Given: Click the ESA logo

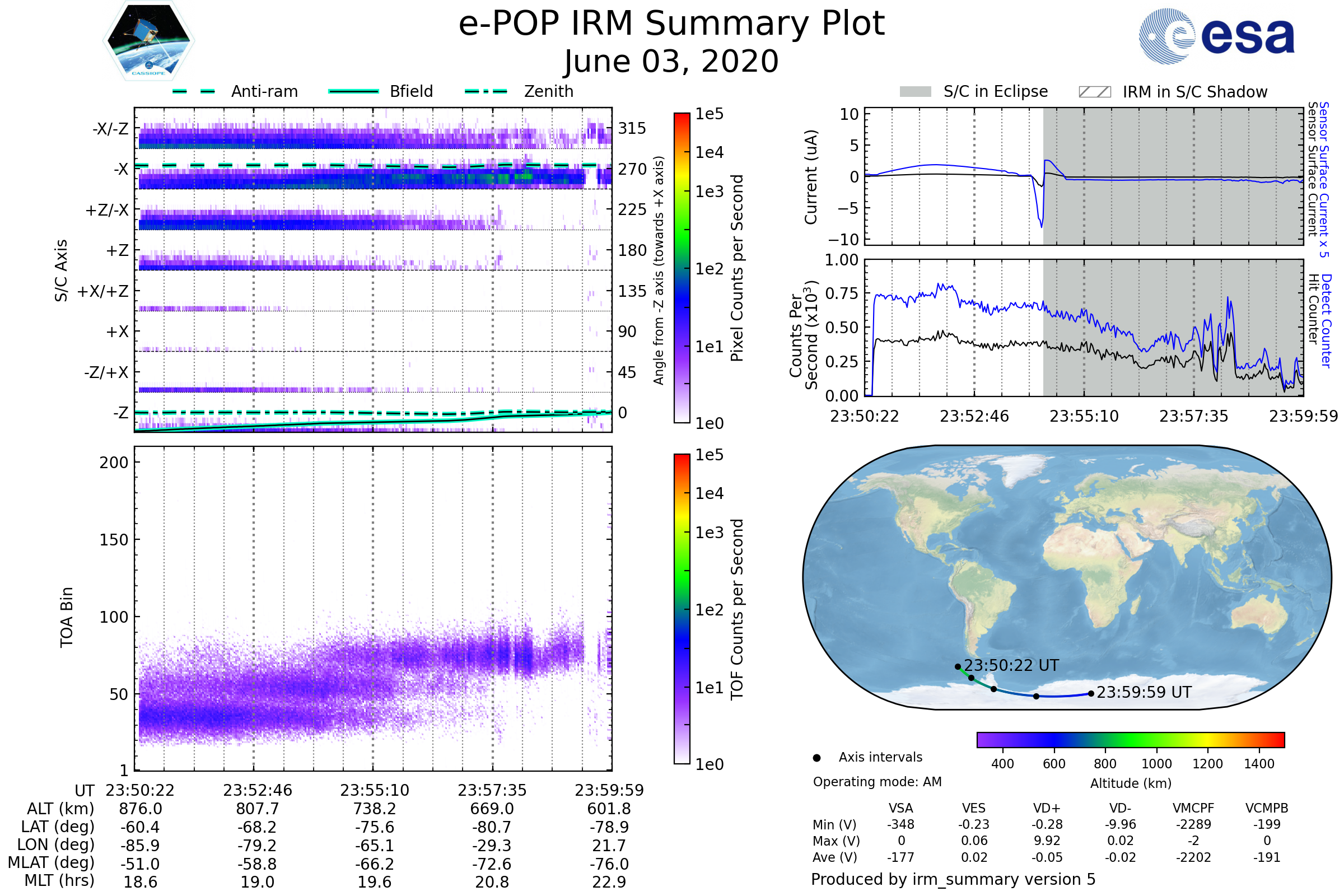Looking at the screenshot, I should point(1217,36).
